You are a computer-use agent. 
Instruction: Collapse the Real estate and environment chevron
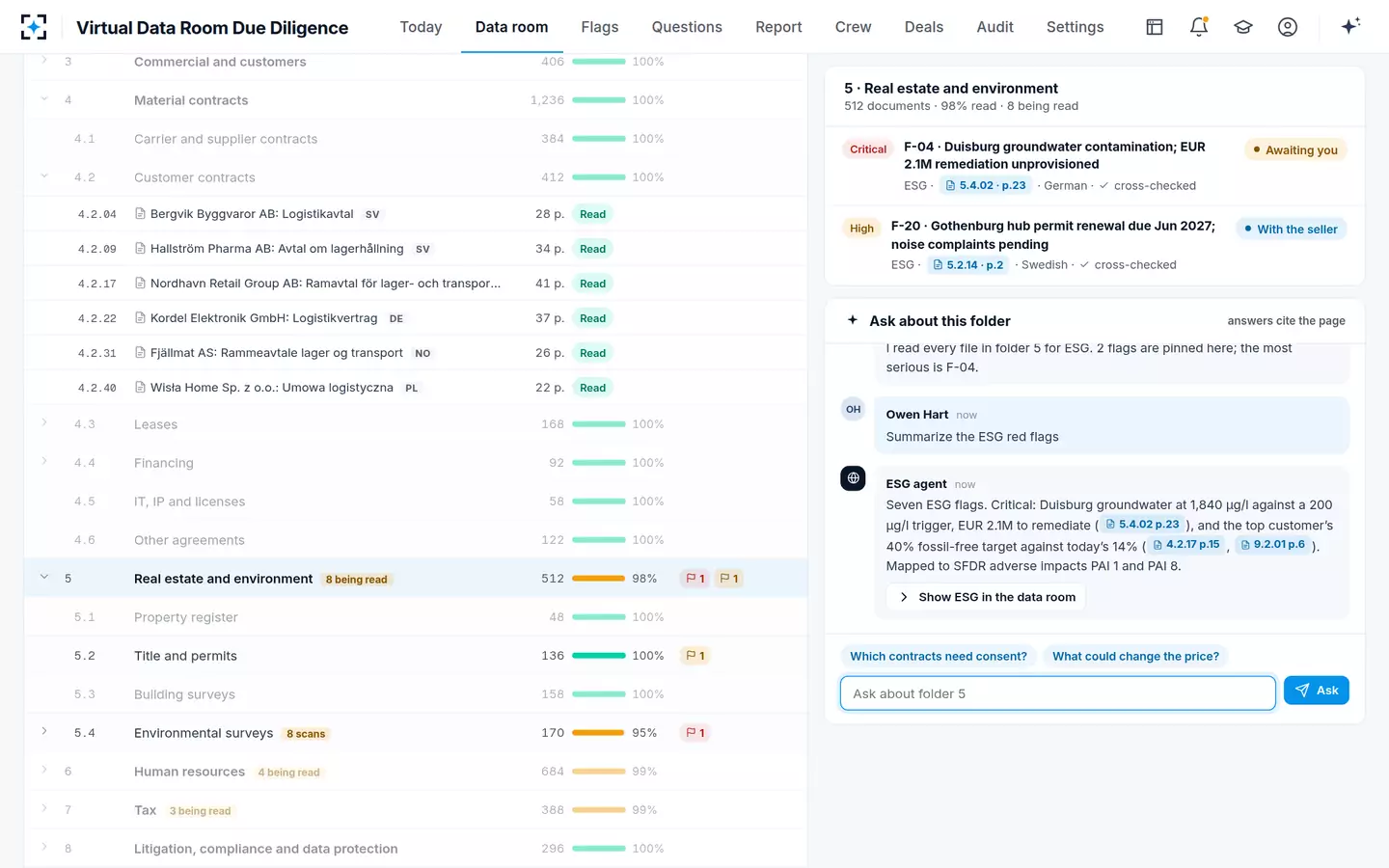[x=44, y=578]
